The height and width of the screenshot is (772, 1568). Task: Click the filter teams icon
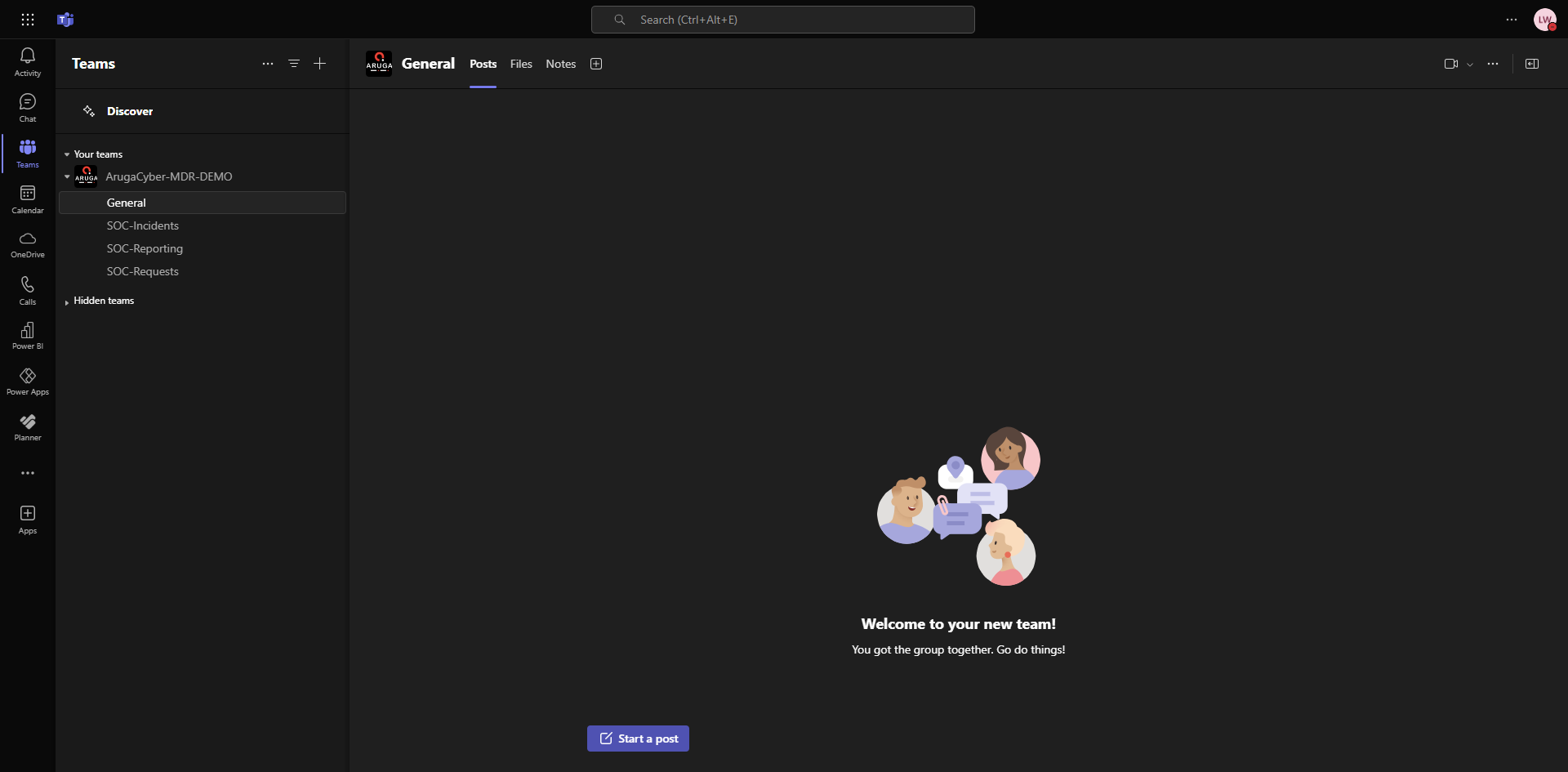[294, 64]
